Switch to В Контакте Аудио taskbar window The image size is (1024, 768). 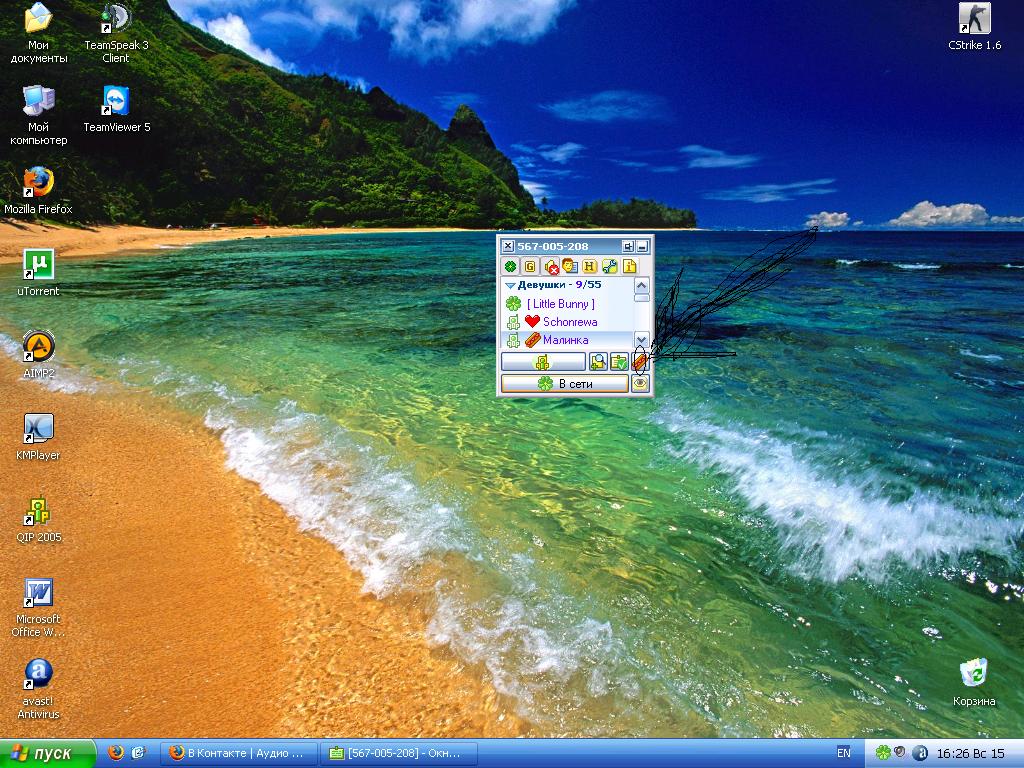click(238, 754)
